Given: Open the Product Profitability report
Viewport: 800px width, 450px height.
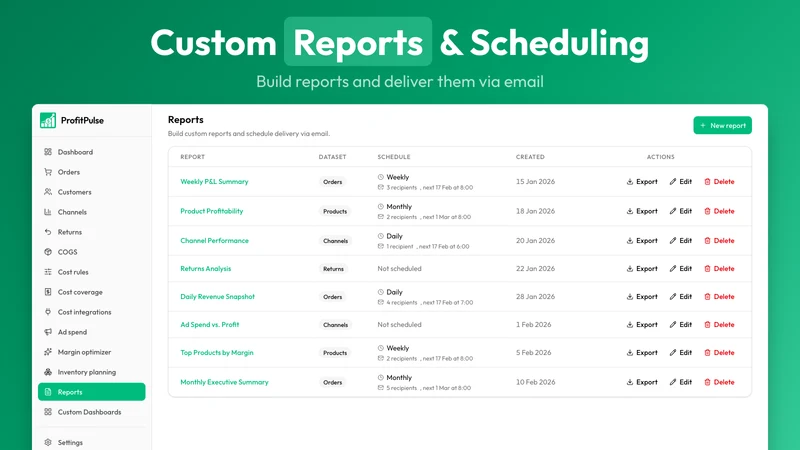Looking at the screenshot, I should point(212,211).
